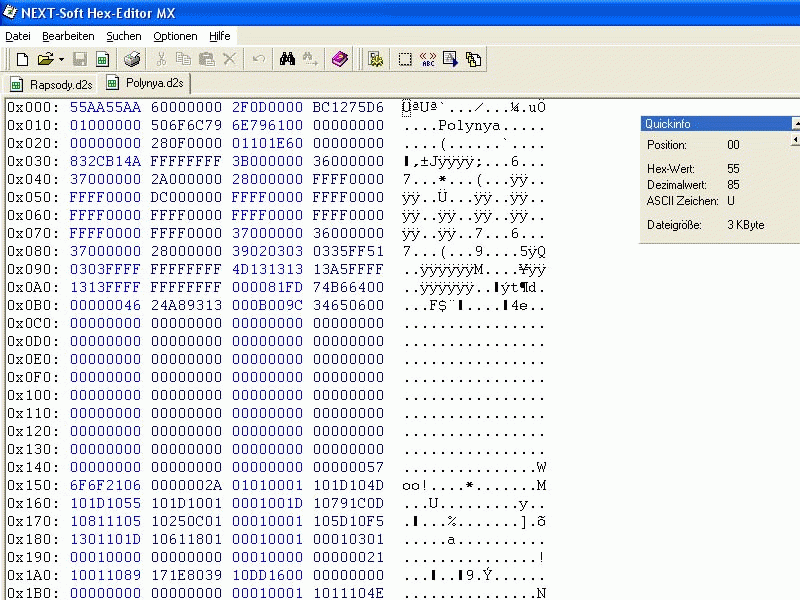This screenshot has height=600, width=800.
Task: Open the Bearbeiten menu
Action: 68,36
